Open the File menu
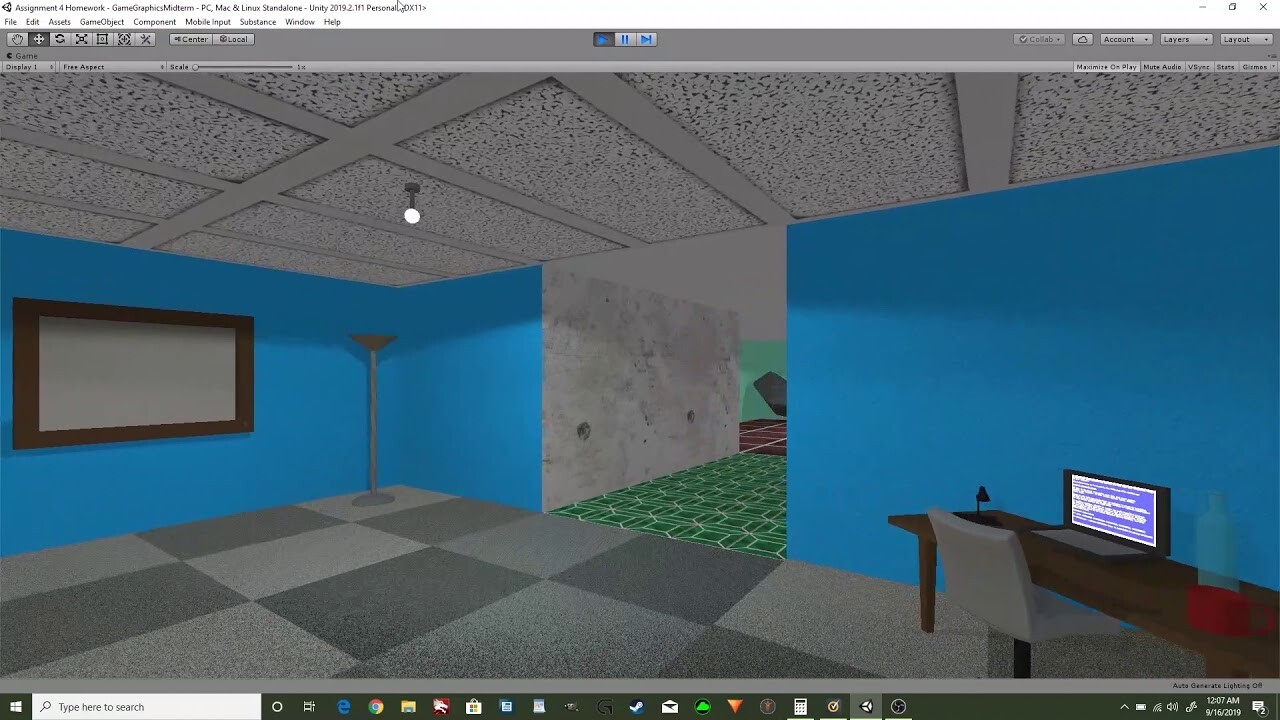Viewport: 1280px width, 720px height. pos(10,22)
